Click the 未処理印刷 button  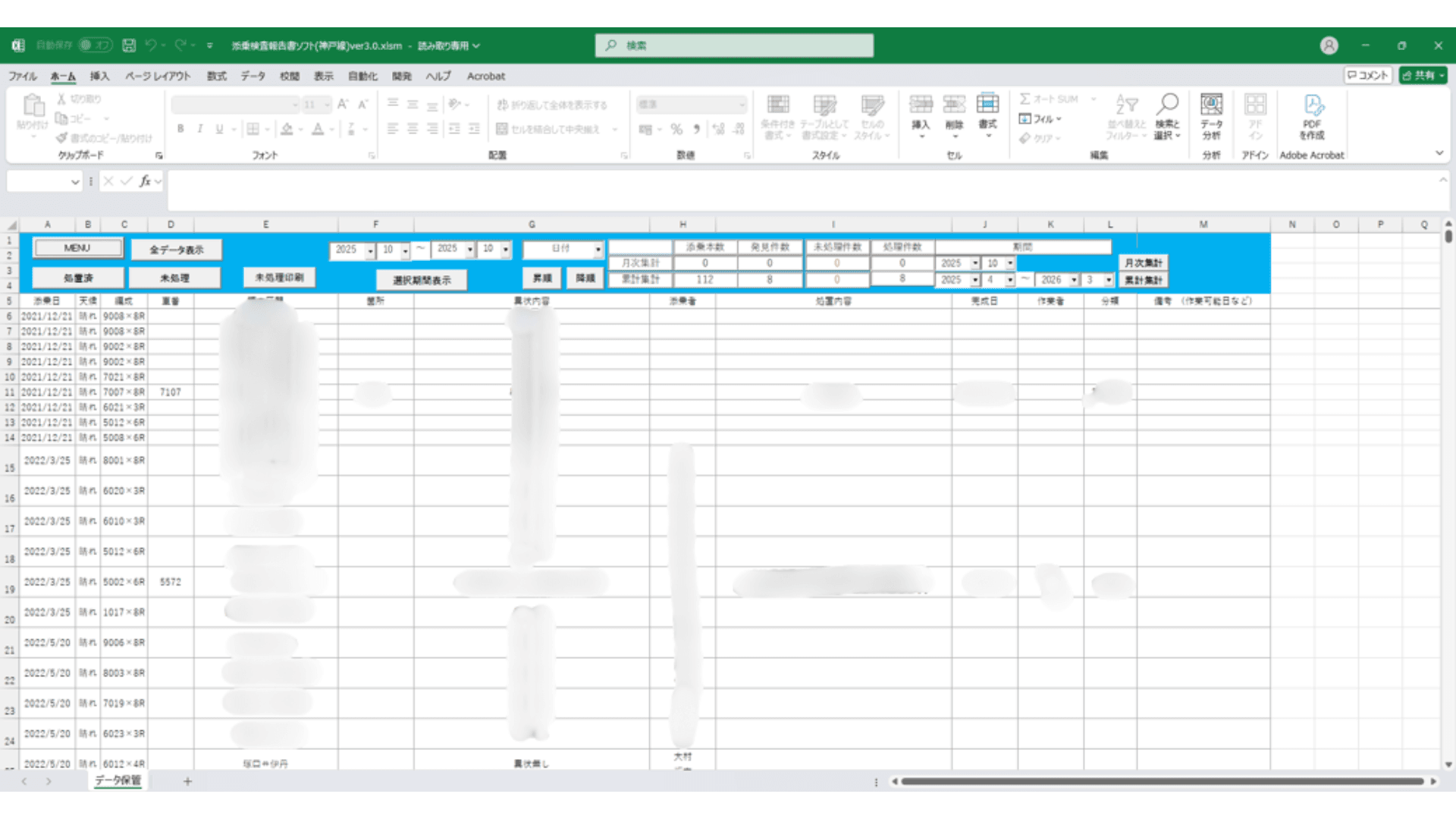279,278
